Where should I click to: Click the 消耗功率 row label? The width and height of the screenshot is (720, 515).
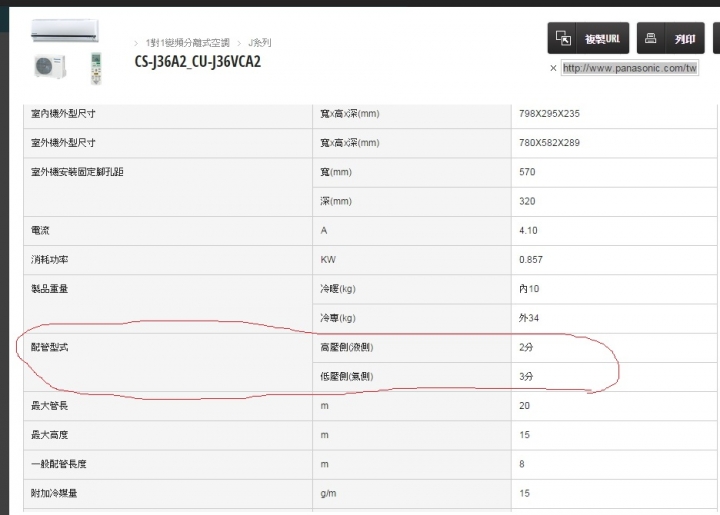tap(49, 259)
